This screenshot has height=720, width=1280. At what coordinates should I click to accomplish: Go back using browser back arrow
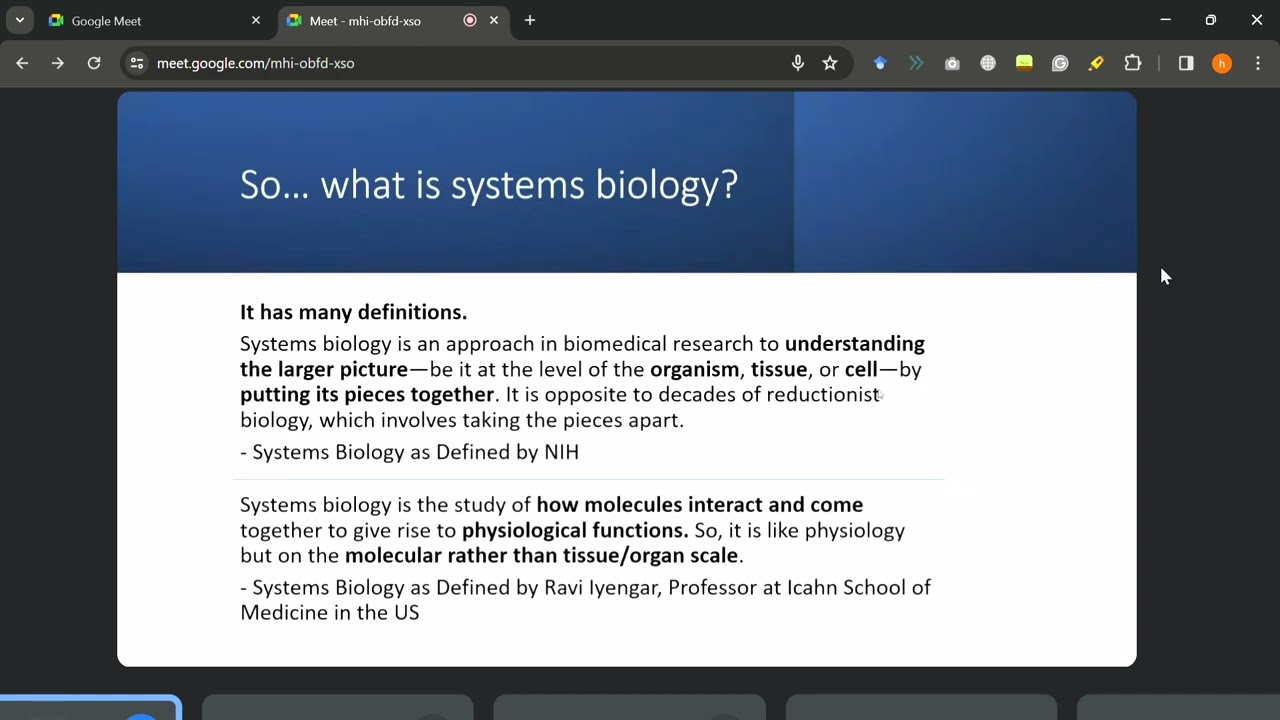pyautogui.click(x=22, y=63)
